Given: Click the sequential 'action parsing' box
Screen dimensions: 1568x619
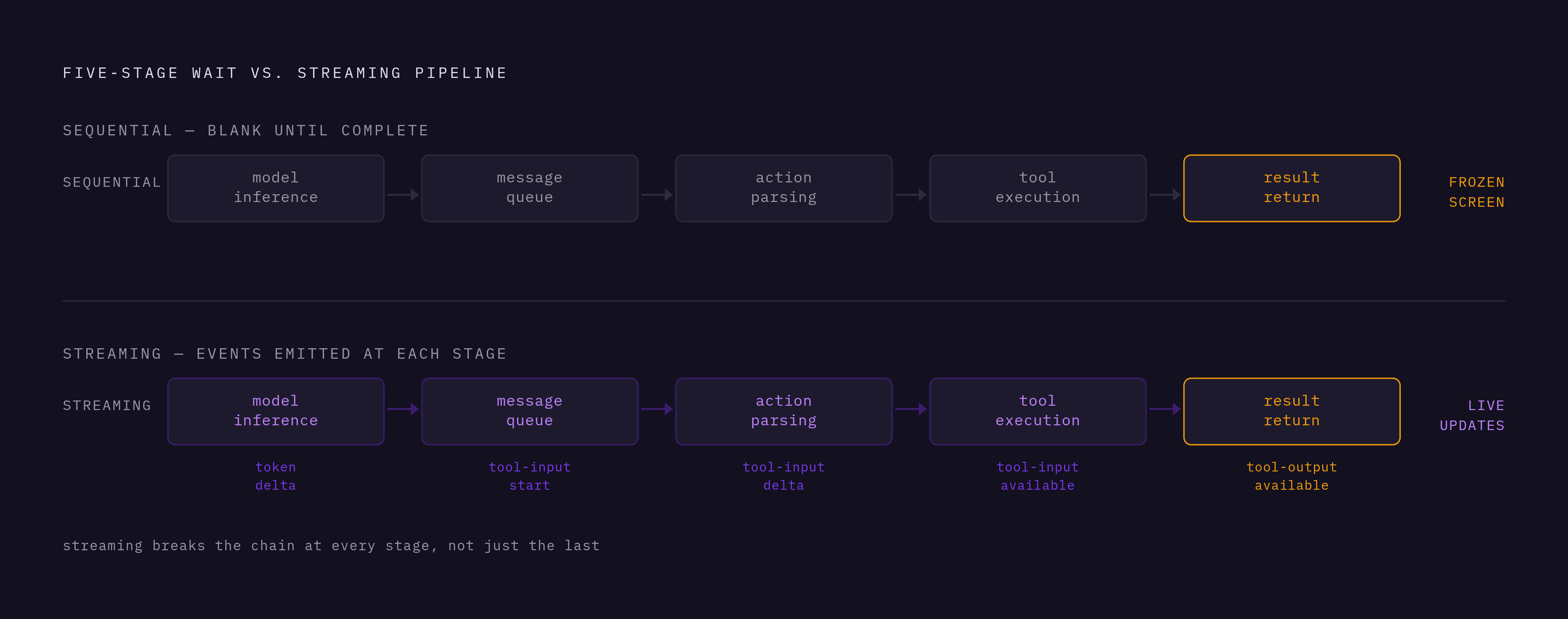Looking at the screenshot, I should click(784, 188).
